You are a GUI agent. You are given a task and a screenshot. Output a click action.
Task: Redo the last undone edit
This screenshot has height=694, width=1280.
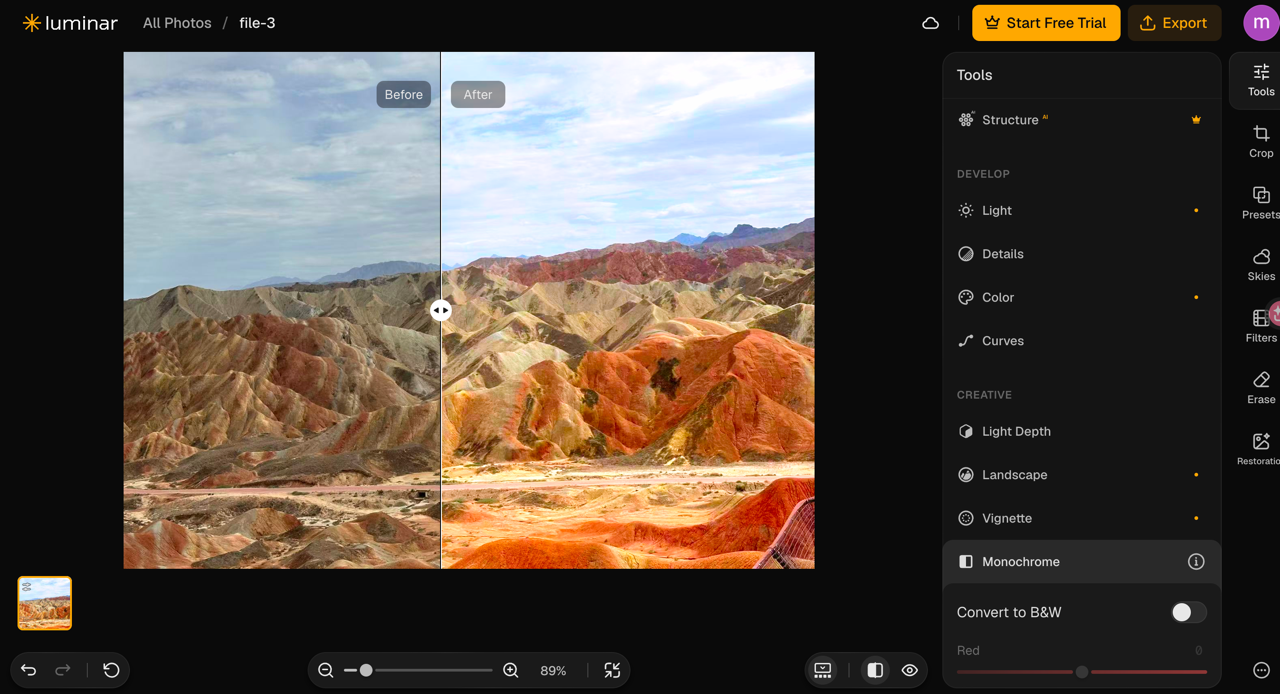coord(63,671)
